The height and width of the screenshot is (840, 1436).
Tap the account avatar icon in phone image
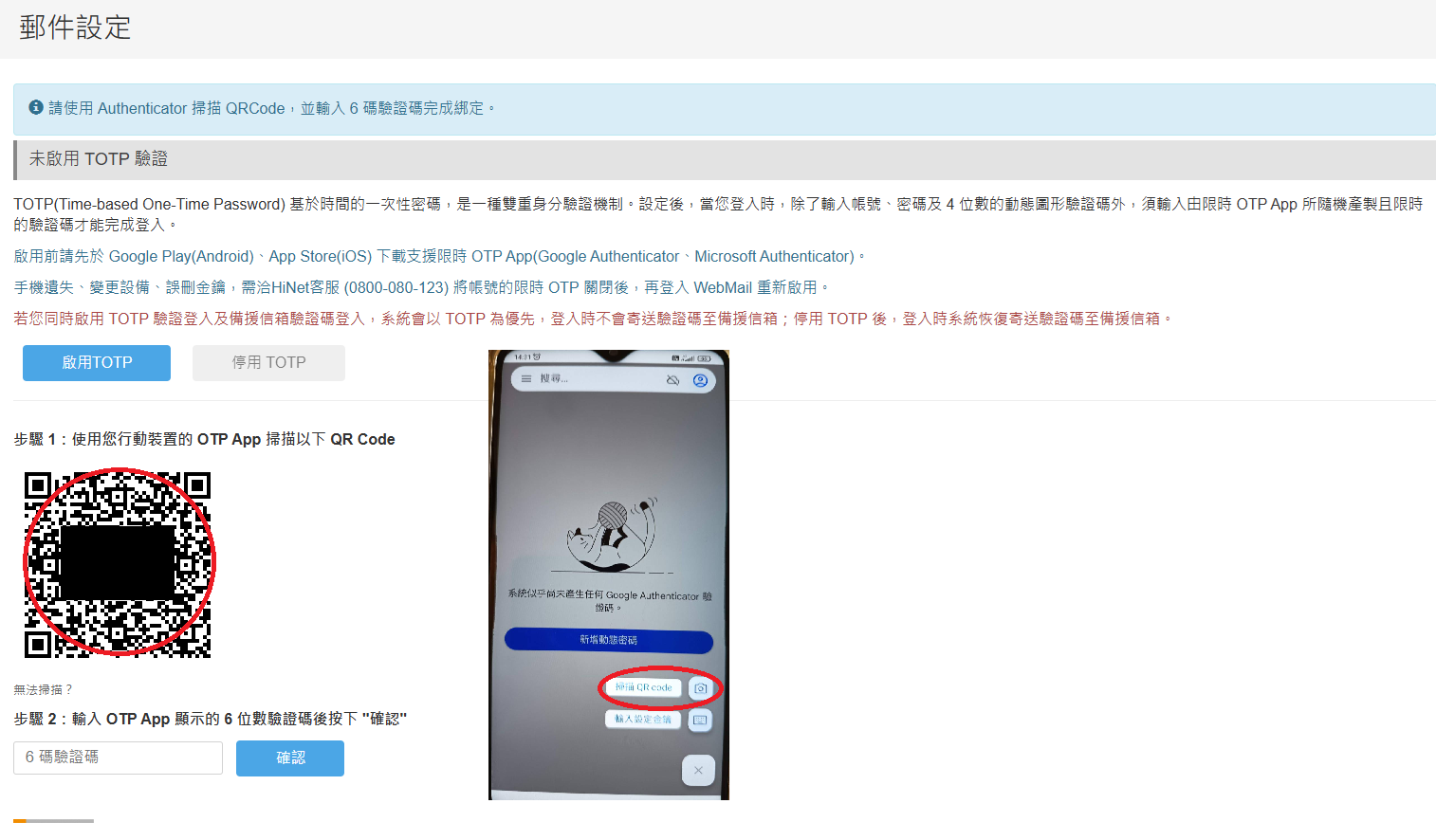click(700, 380)
